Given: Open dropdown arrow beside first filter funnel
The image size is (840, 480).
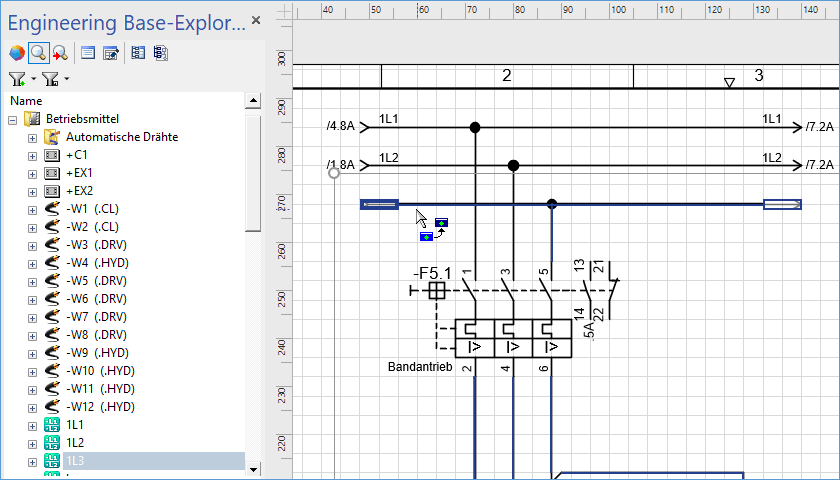Looking at the screenshot, I should [33, 79].
